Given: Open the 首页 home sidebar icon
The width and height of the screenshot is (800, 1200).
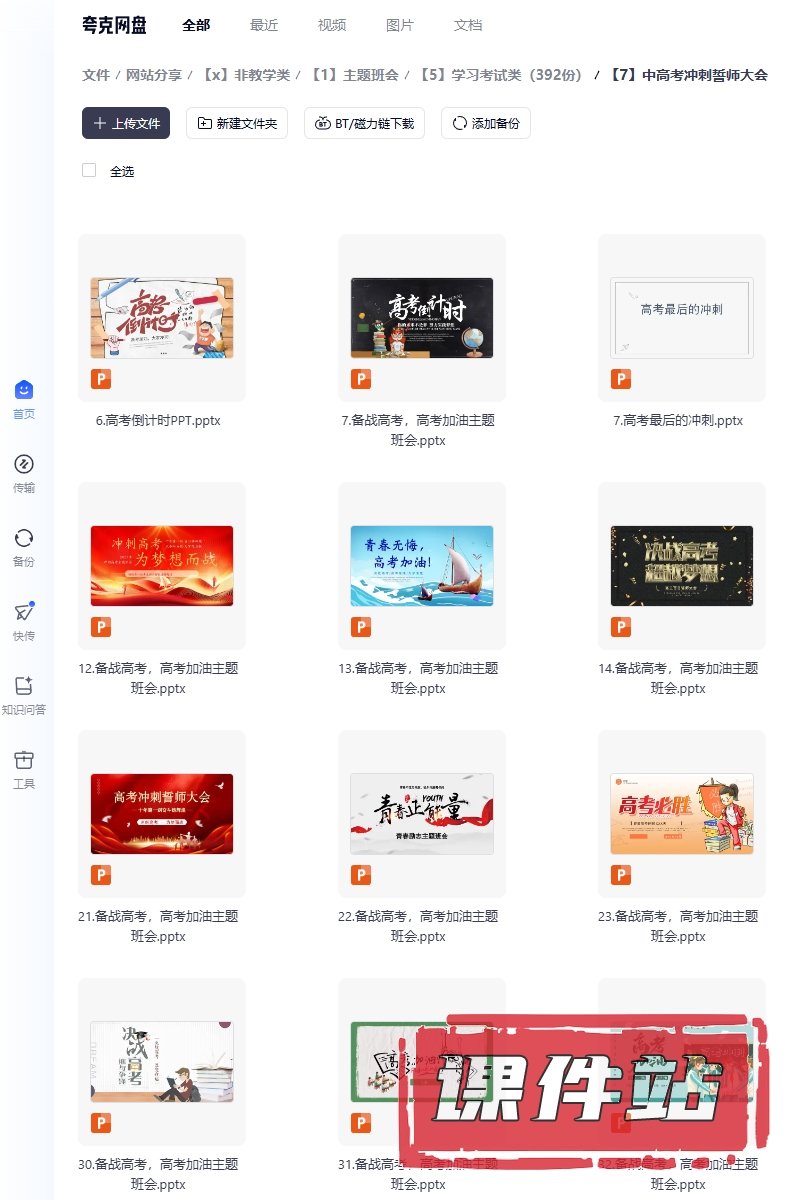Looking at the screenshot, I should [24, 390].
